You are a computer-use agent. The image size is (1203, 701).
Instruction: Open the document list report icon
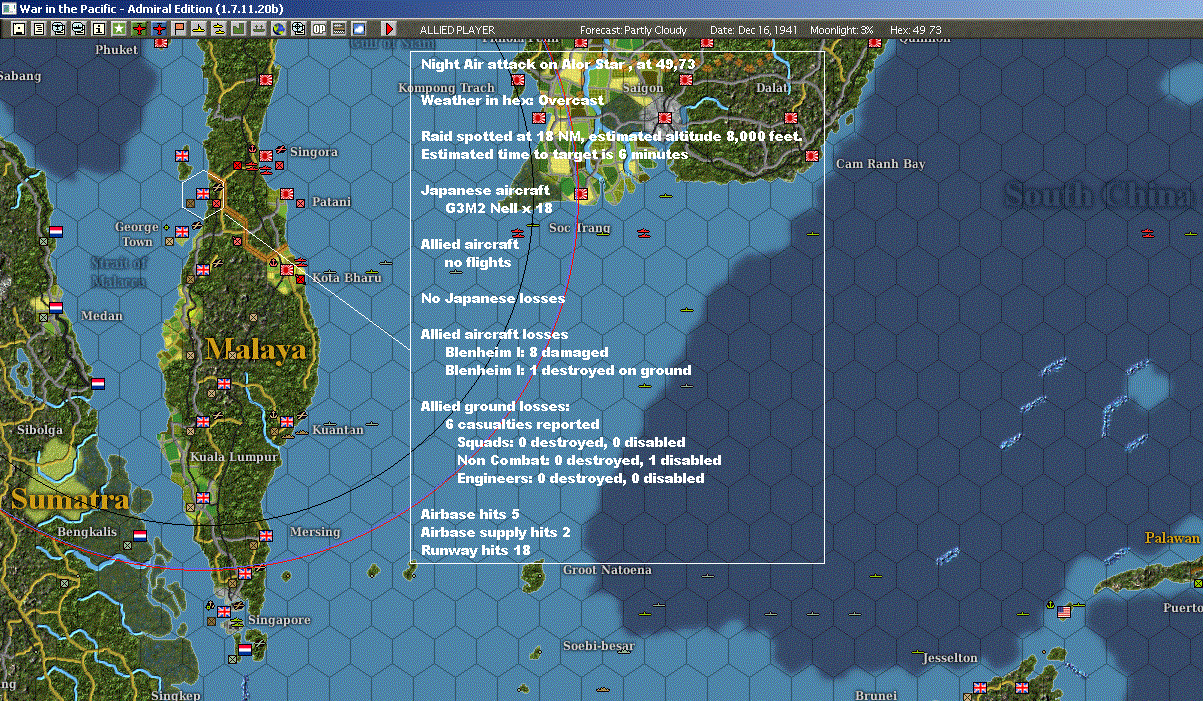38,30
